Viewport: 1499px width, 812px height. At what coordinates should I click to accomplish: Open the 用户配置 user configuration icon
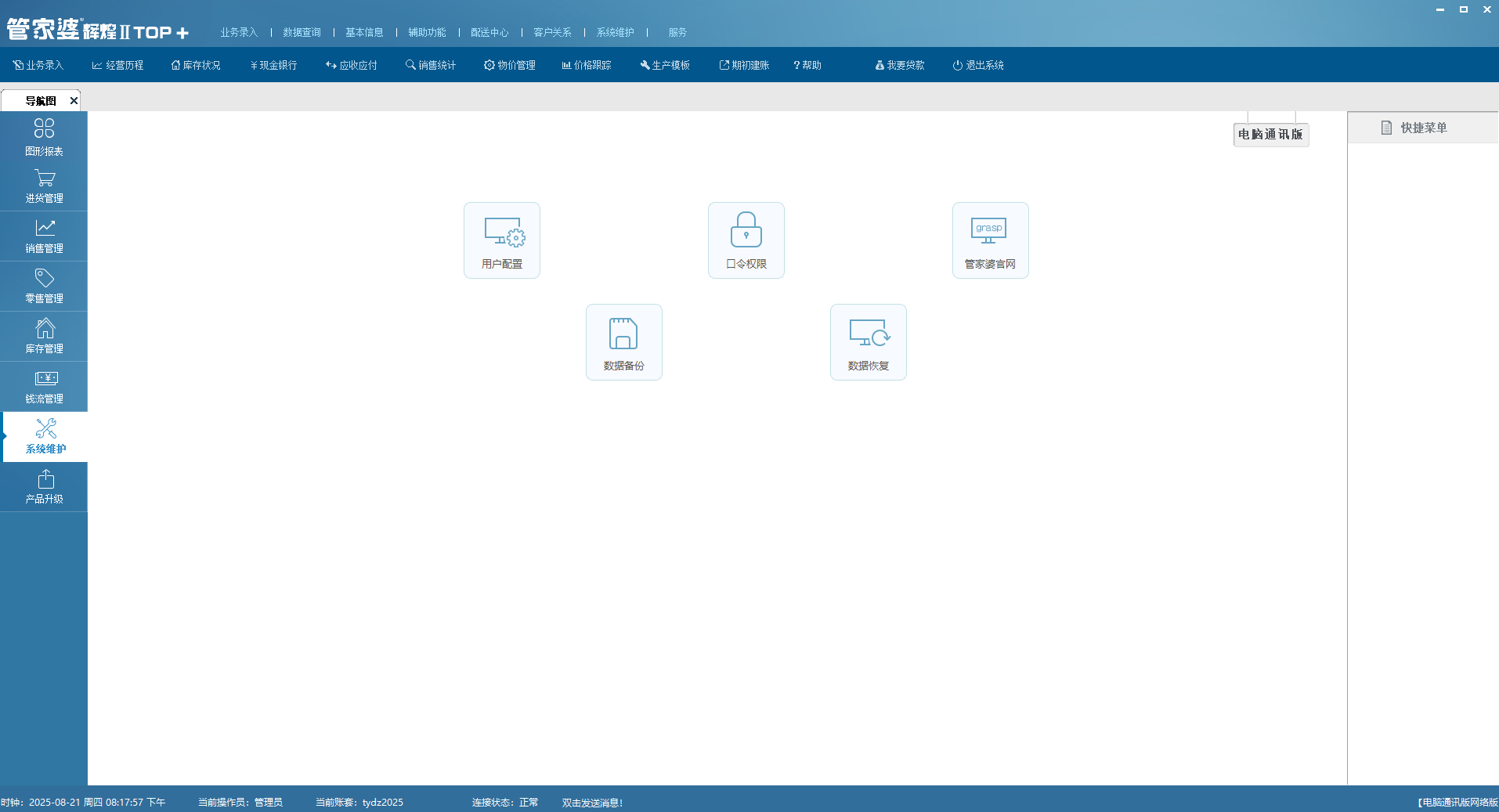(502, 240)
